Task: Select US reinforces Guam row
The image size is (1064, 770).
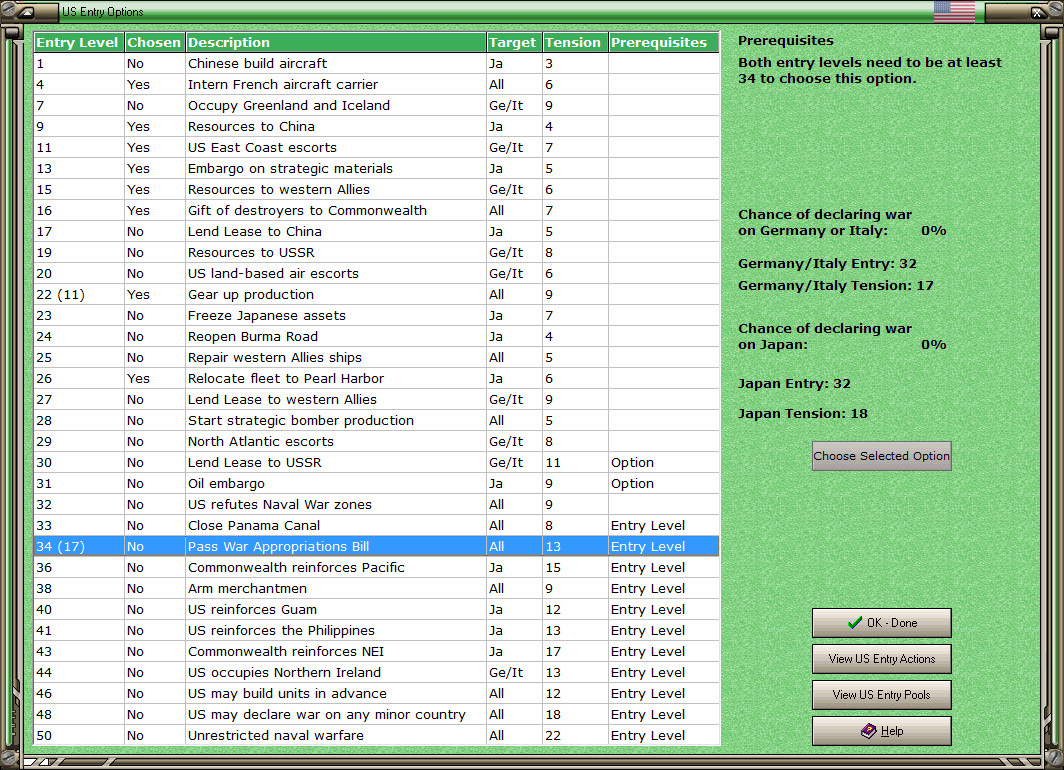Action: pos(377,610)
